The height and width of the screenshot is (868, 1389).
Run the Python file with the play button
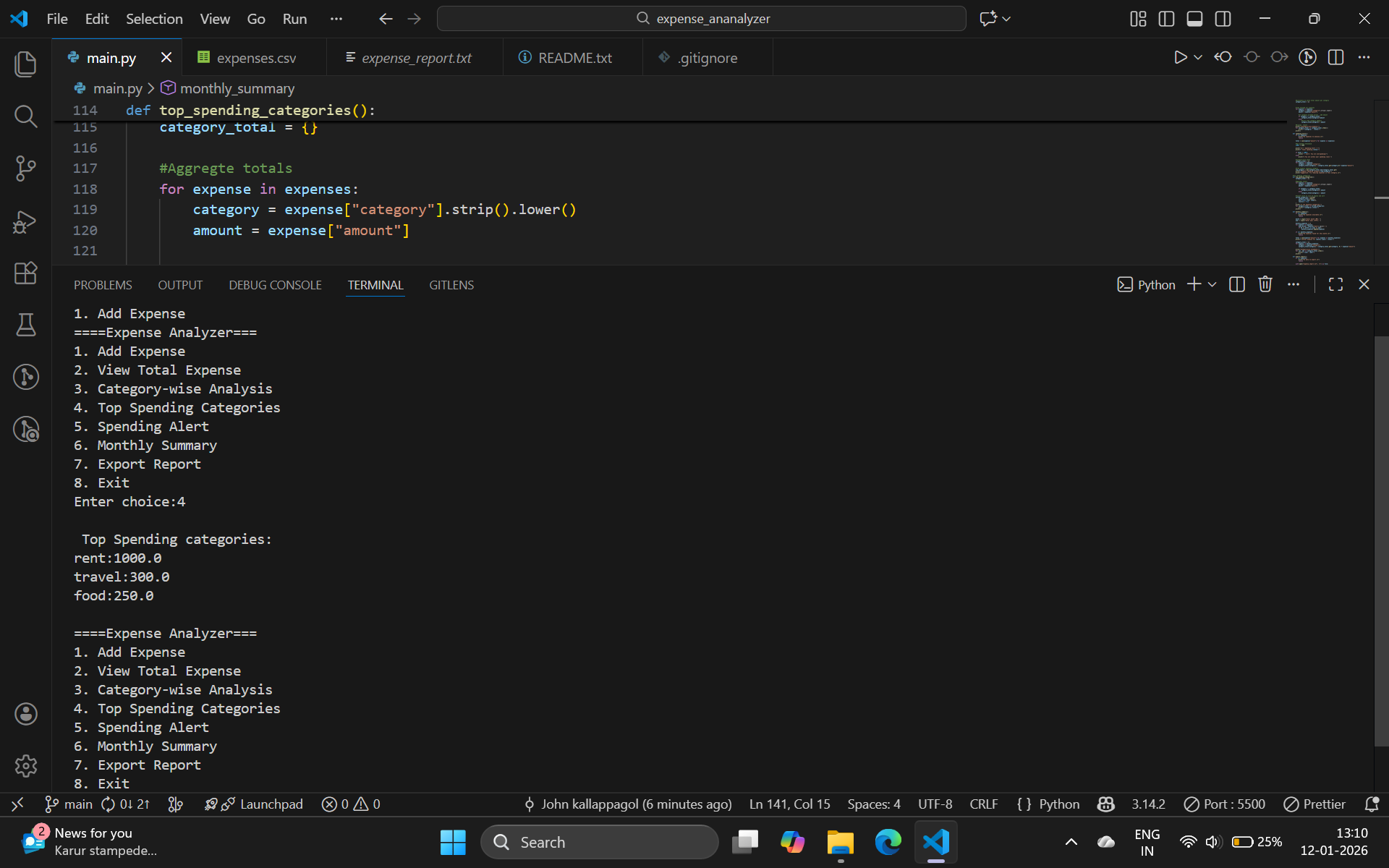1181,57
